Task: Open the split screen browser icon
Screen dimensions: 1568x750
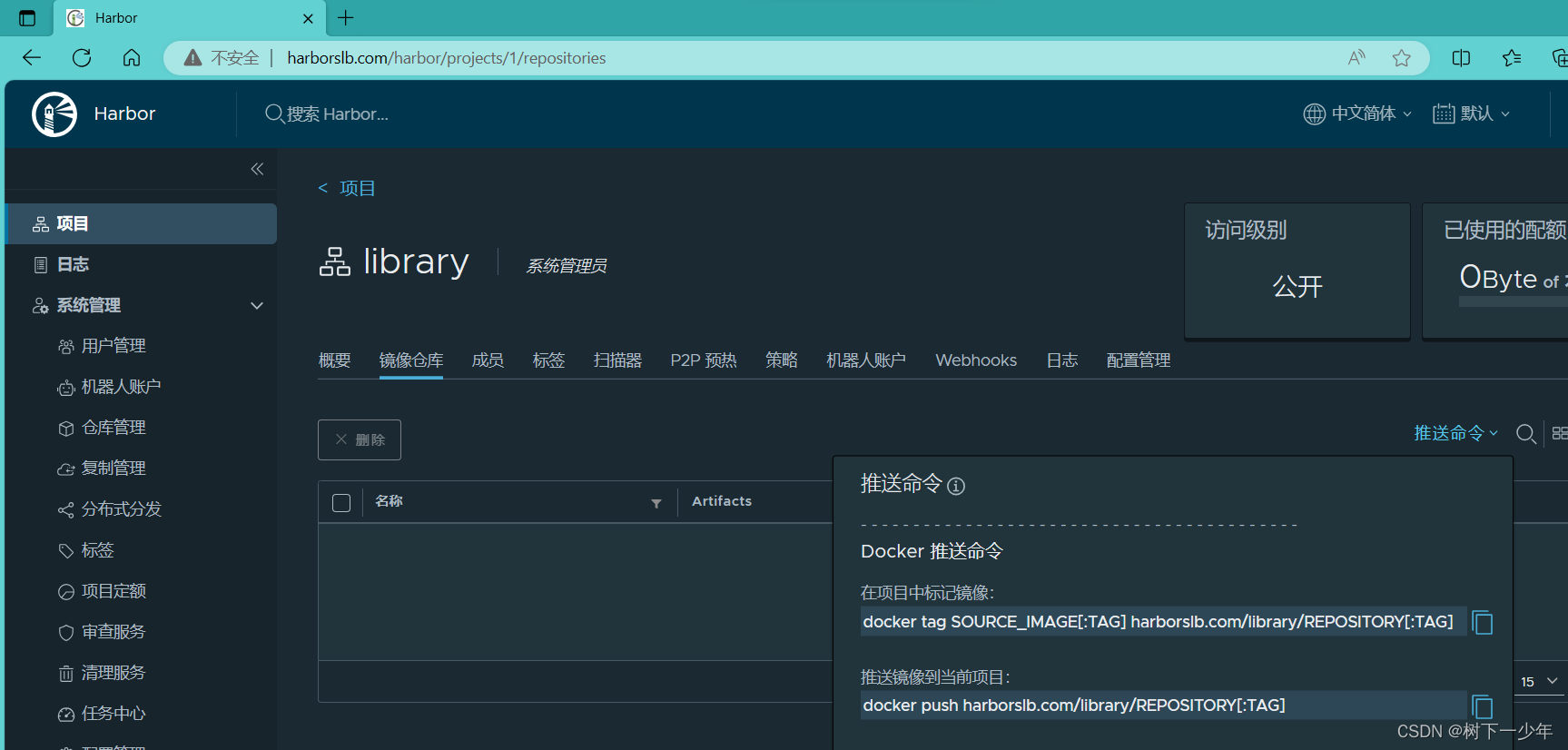Action: click(1461, 58)
